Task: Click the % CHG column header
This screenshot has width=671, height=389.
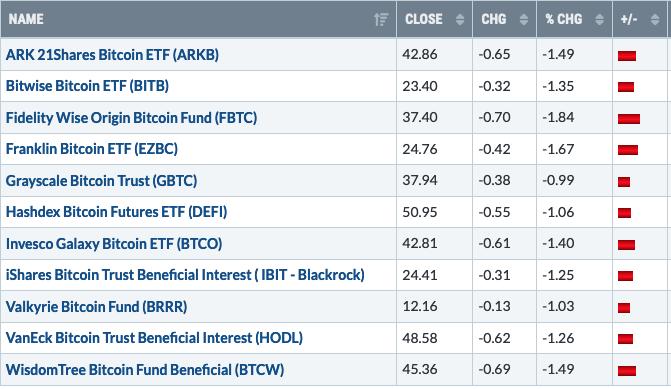Action: [x=564, y=19]
